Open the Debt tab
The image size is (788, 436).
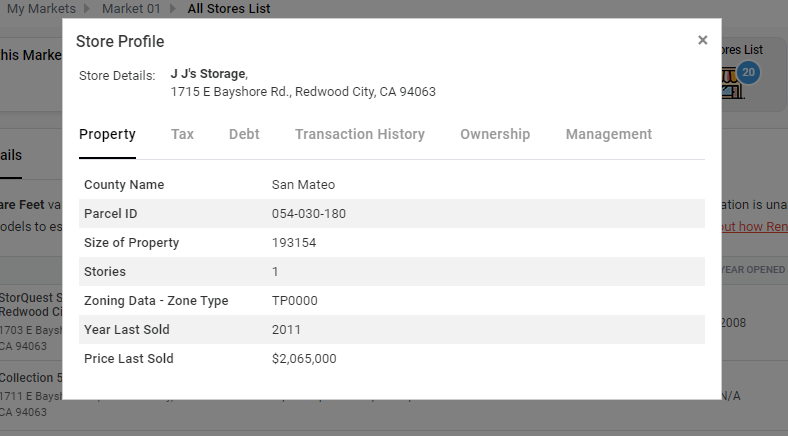(x=244, y=134)
